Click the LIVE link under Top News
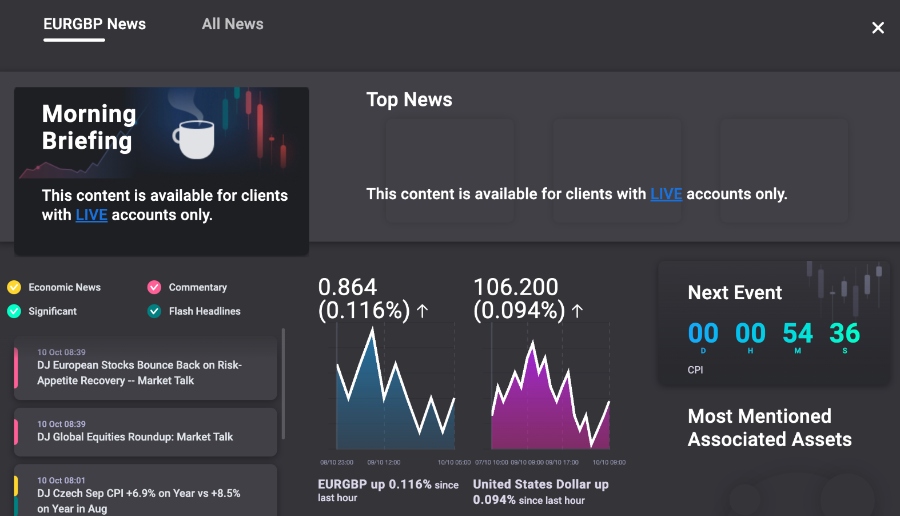The width and height of the screenshot is (900, 516). coord(666,194)
